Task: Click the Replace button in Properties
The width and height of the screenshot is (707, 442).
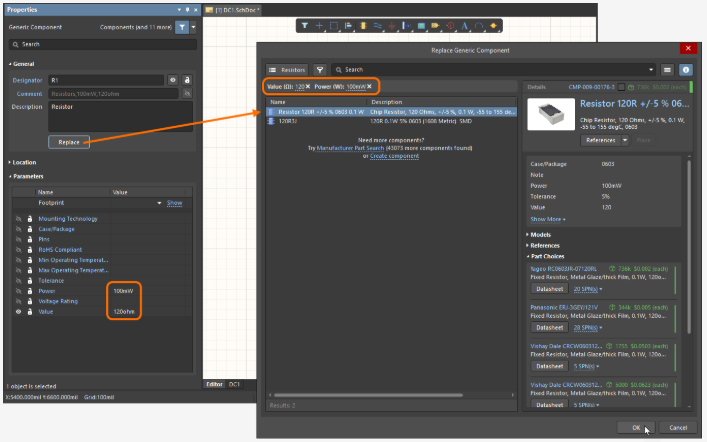Action: click(69, 142)
